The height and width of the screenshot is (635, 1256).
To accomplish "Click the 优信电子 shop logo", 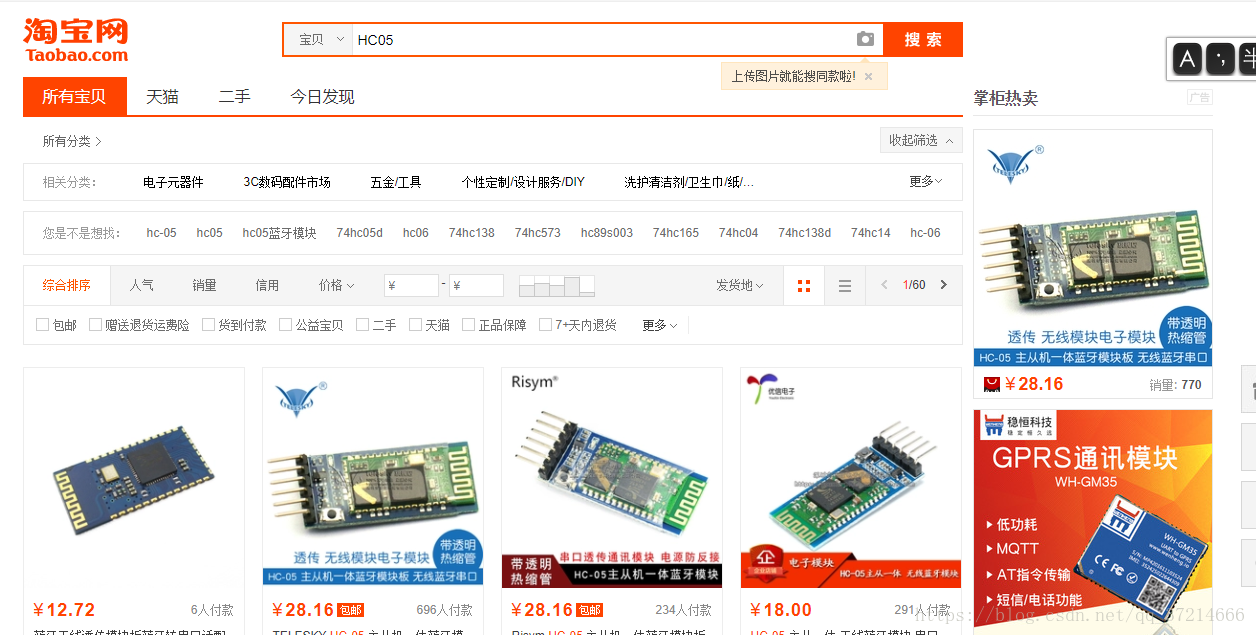I will [x=772, y=389].
